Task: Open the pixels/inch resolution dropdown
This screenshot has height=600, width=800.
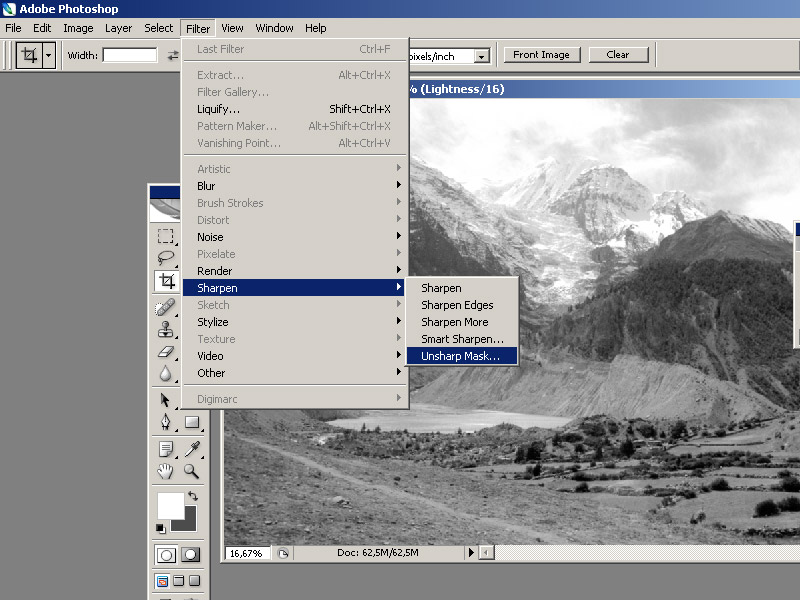Action: point(482,57)
